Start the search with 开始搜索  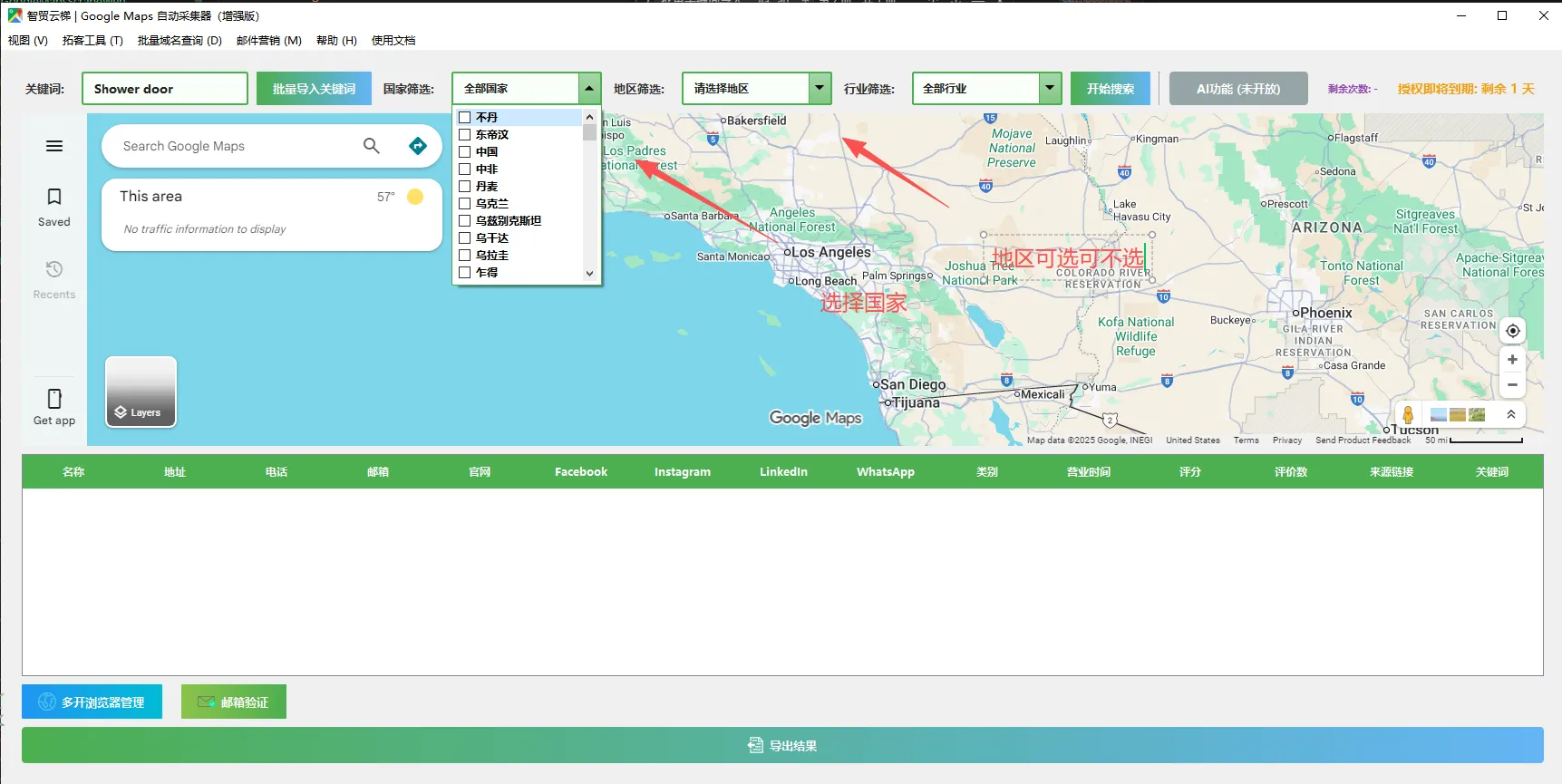click(x=1111, y=89)
